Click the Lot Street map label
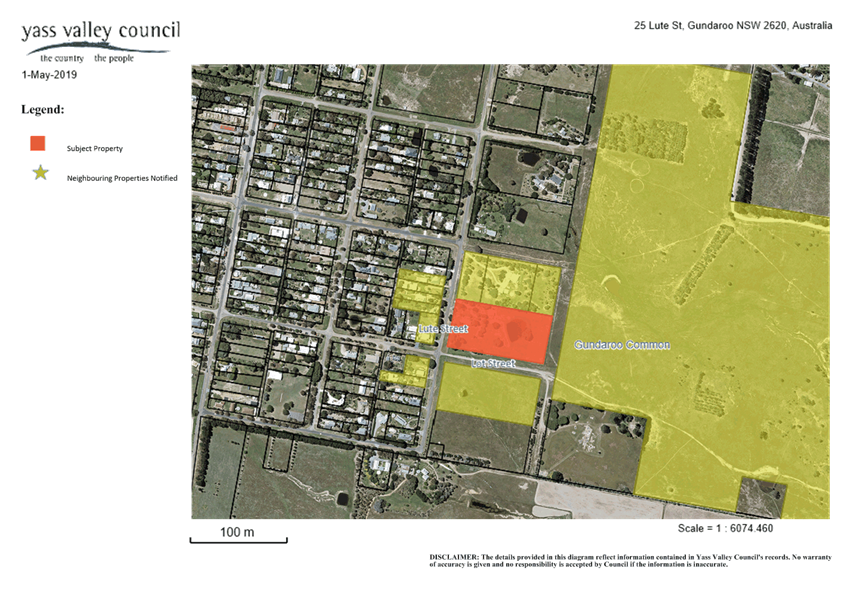Image resolution: width=856 pixels, height=599 pixels. [492, 364]
